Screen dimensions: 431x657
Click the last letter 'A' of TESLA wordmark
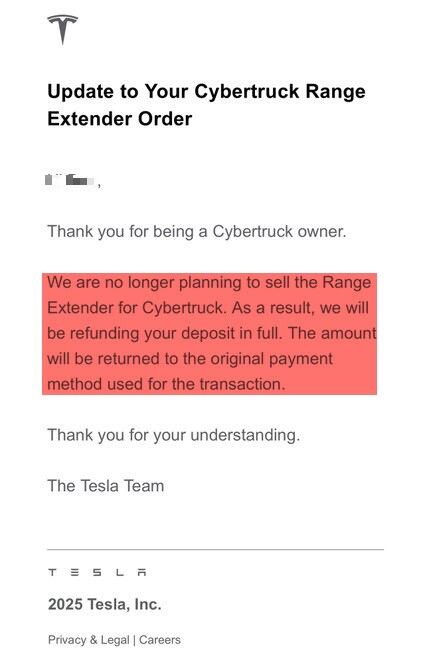point(142,572)
